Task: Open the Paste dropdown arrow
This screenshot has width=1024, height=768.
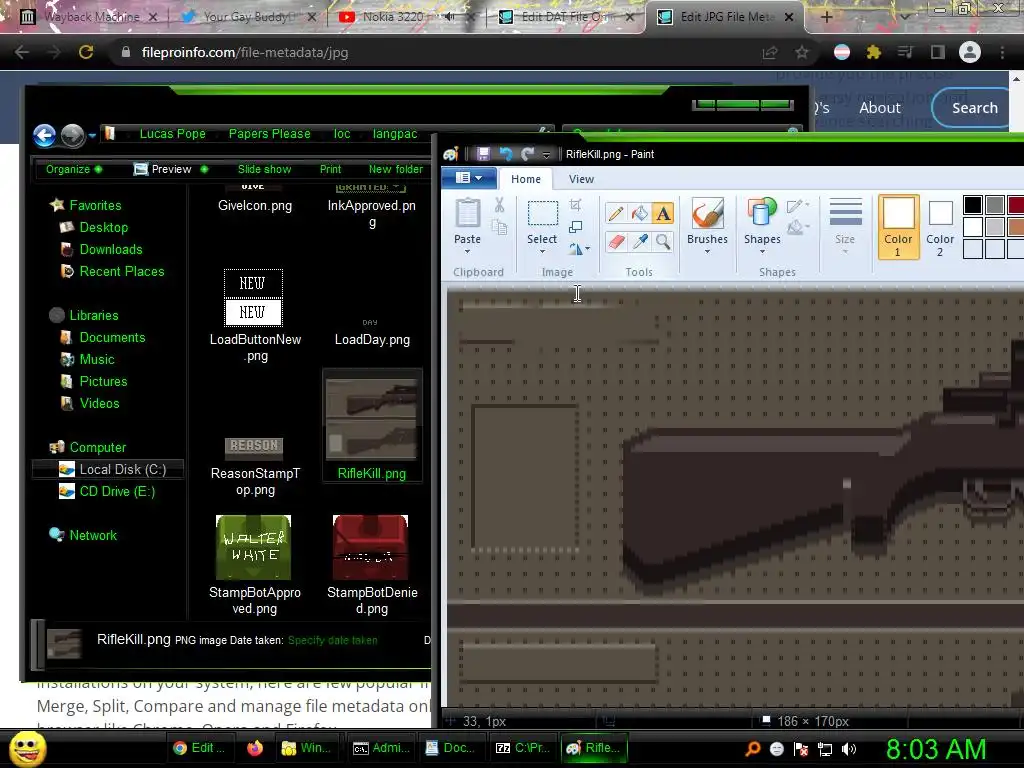Action: pyautogui.click(x=468, y=251)
